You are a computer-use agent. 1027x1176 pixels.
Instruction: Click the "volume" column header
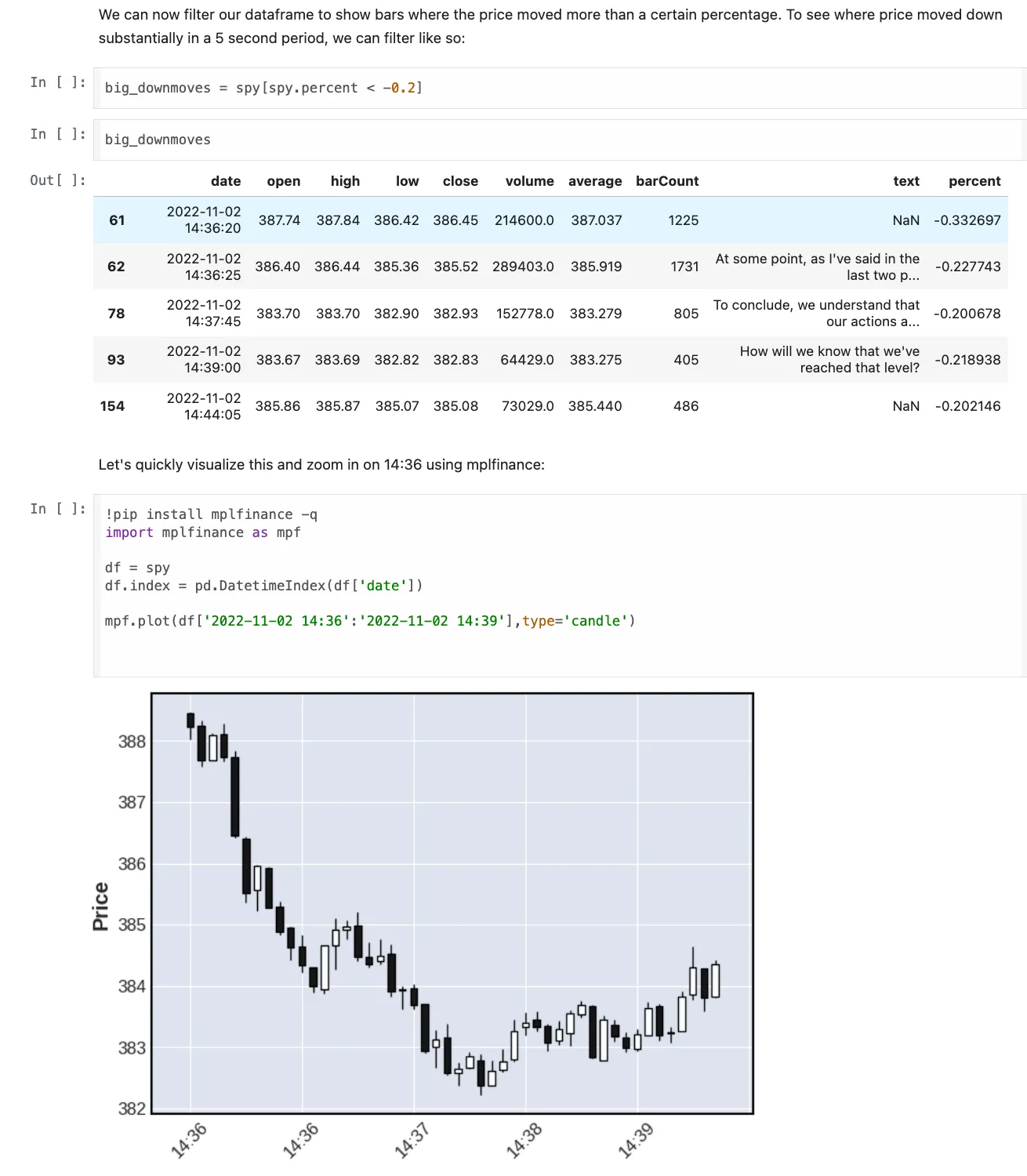tap(530, 181)
